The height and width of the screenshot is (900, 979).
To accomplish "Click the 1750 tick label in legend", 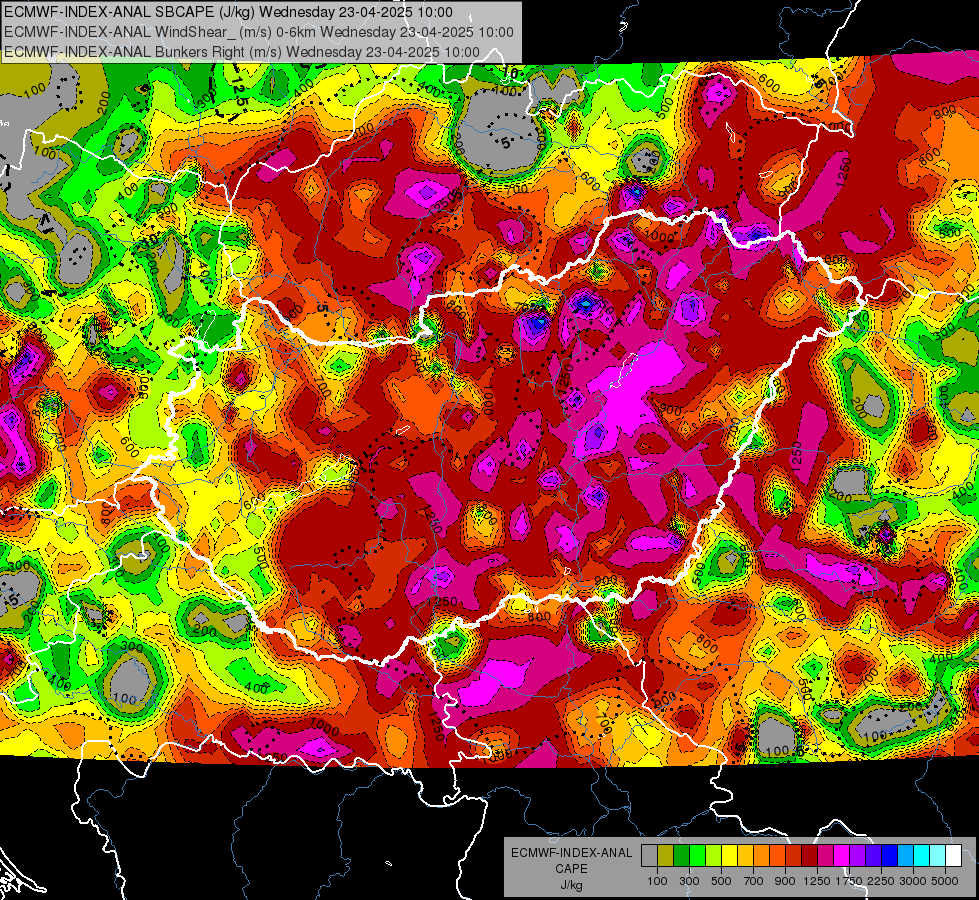I will (x=849, y=881).
